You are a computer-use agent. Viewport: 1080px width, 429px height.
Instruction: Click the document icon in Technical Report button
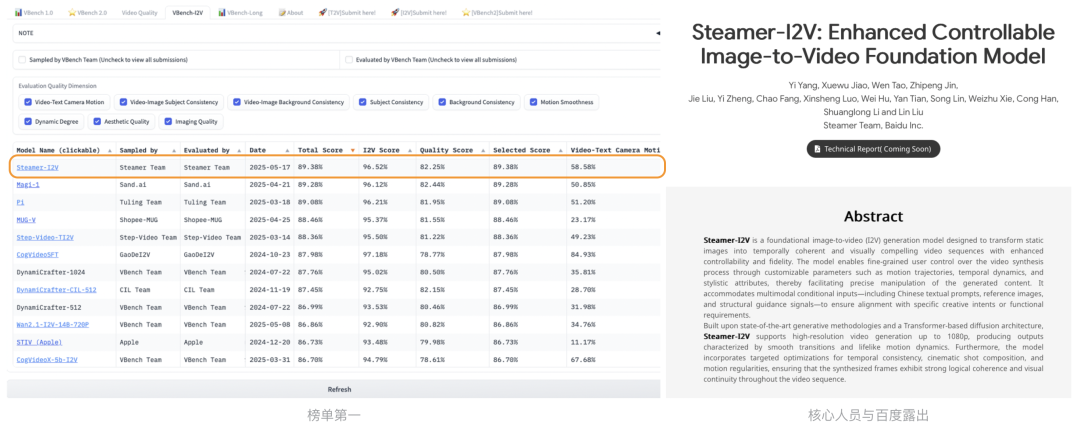point(818,149)
